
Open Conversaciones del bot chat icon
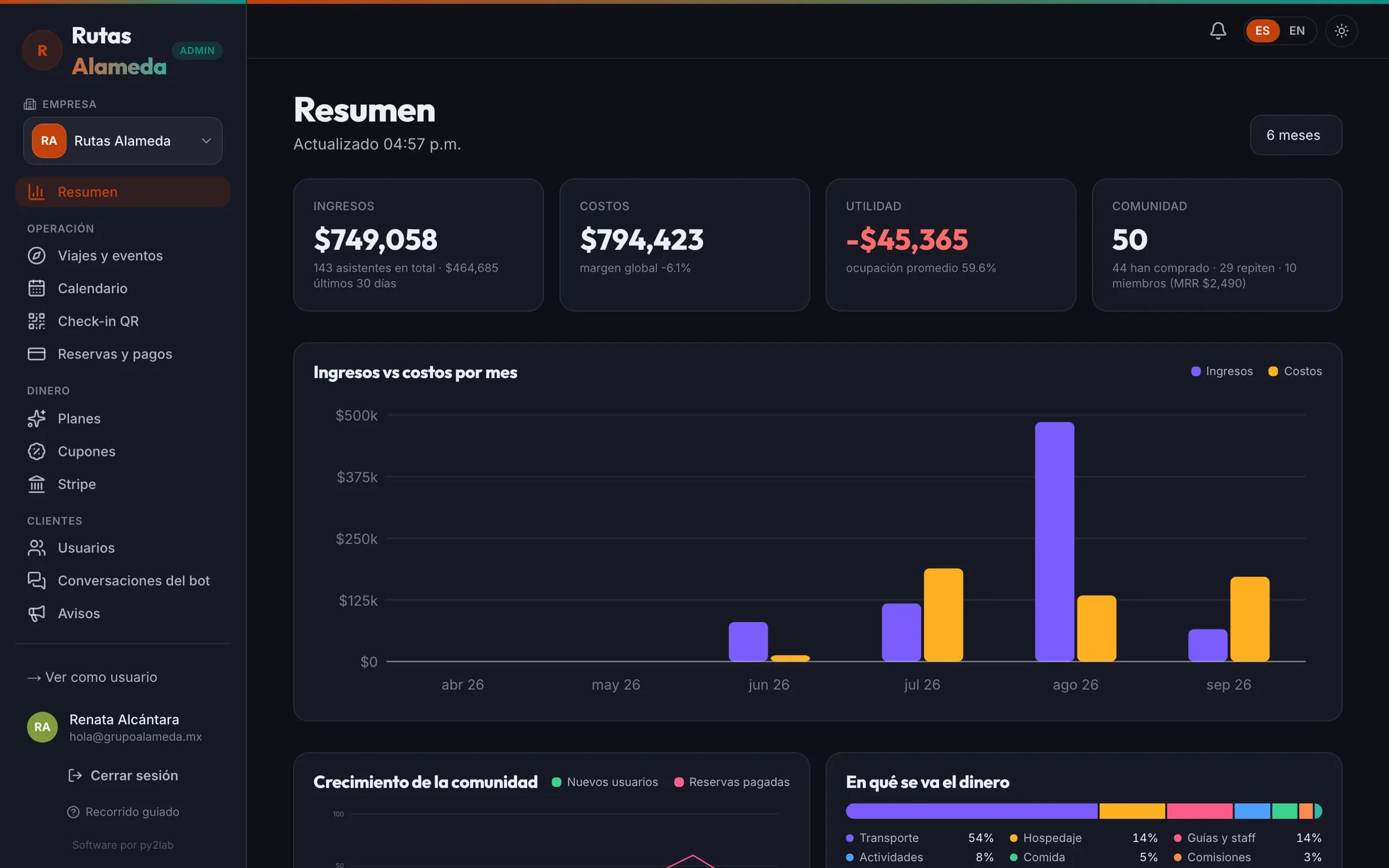pyautogui.click(x=36, y=580)
